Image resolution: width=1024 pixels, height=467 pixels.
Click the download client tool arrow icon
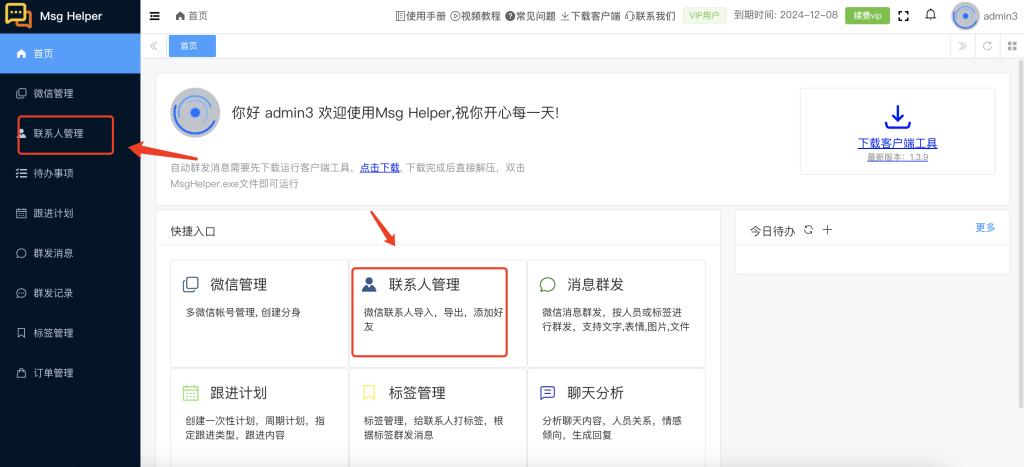(897, 116)
